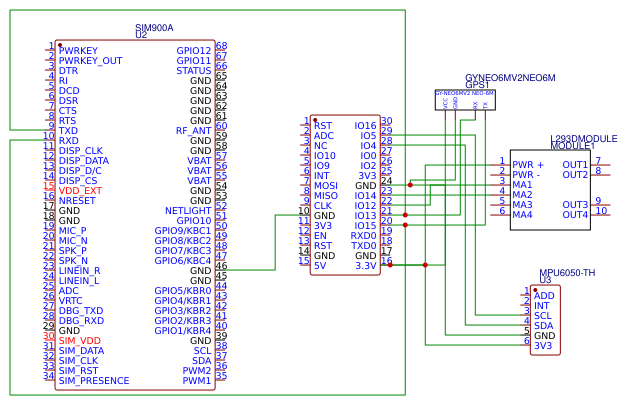Click the U2 designator under SIM900A title
Image resolution: width=628 pixels, height=405 pixels.
click(141, 35)
